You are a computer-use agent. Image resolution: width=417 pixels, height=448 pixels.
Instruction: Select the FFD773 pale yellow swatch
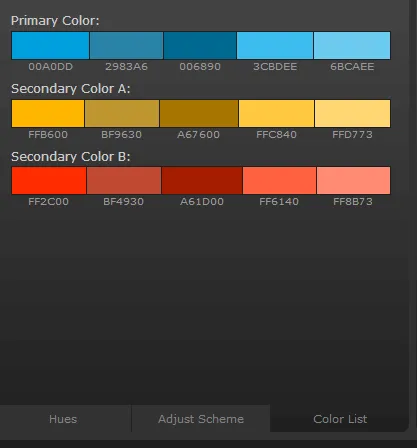pyautogui.click(x=352, y=113)
